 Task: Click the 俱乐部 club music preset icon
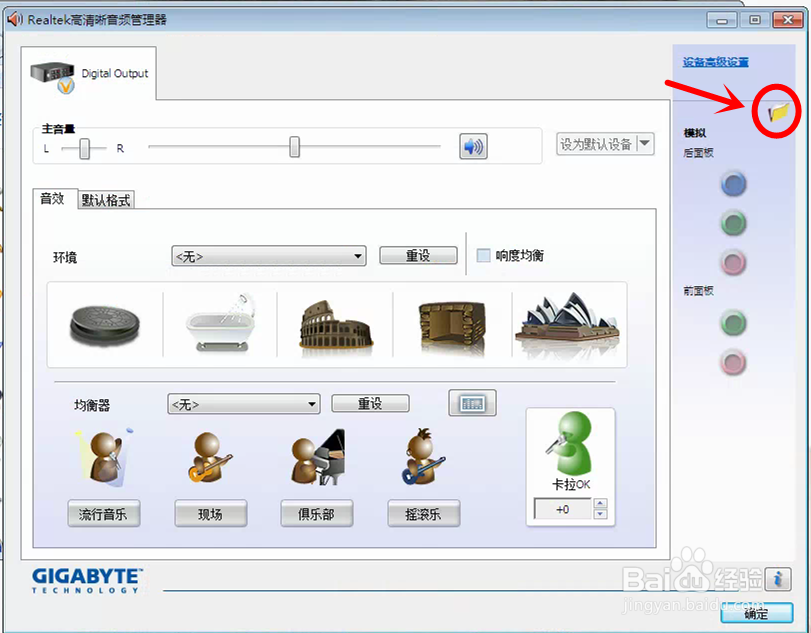point(316,460)
